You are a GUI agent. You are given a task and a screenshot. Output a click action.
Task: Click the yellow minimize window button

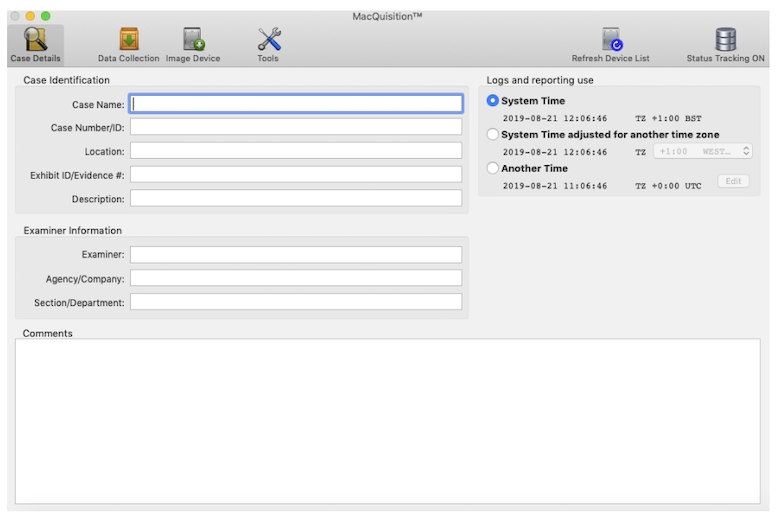(30, 16)
